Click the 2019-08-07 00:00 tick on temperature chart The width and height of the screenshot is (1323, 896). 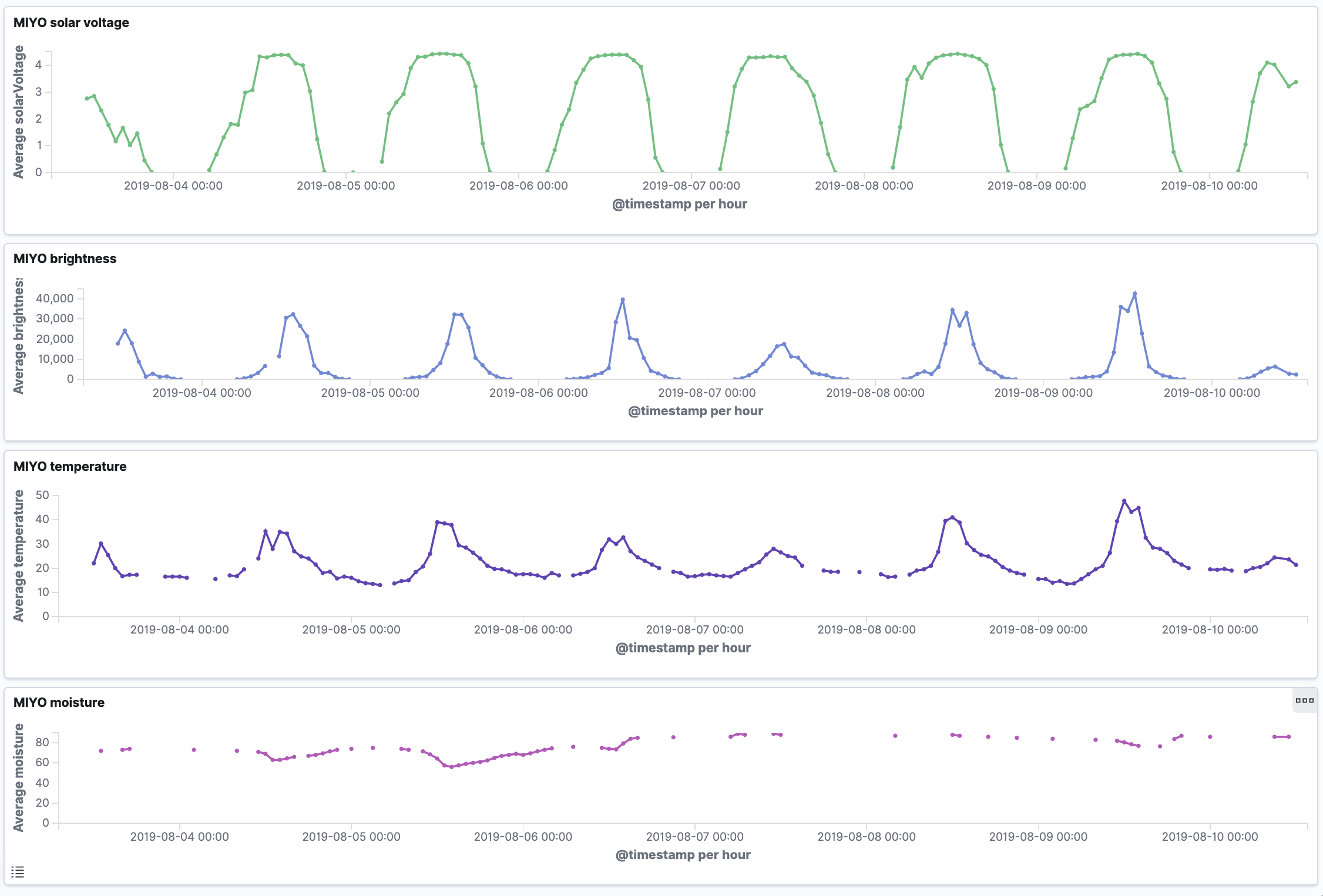(x=694, y=629)
